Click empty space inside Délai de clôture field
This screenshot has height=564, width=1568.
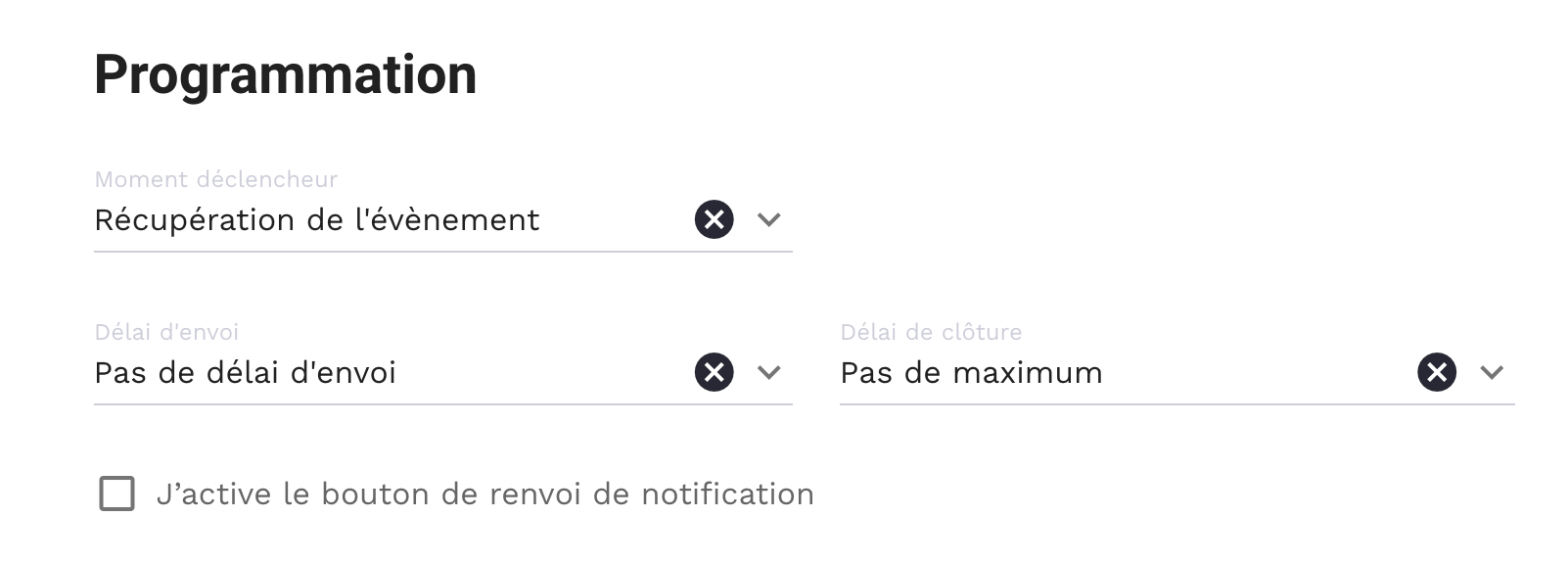[x=1263, y=373]
